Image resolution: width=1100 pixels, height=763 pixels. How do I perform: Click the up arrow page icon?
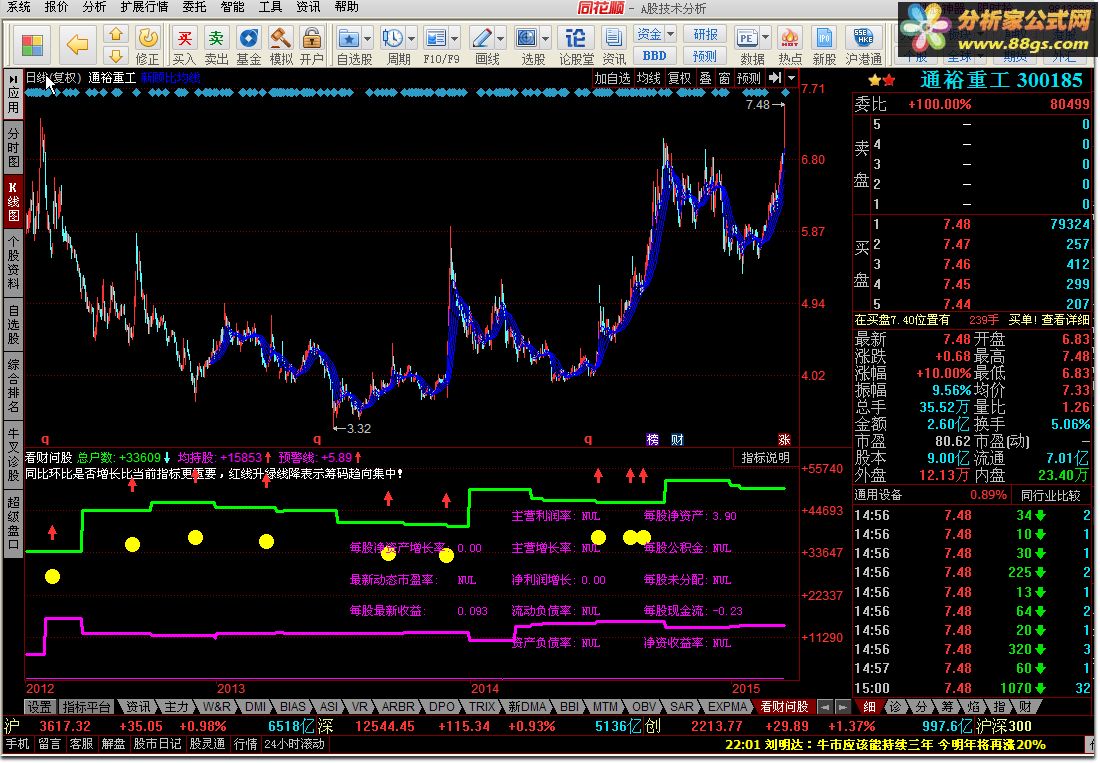tap(116, 34)
